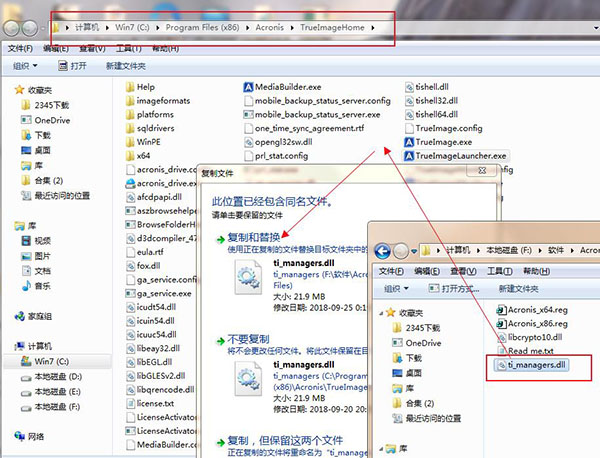
Task: Select ti_managers.dll in the F: drive window
Action: pos(531,365)
